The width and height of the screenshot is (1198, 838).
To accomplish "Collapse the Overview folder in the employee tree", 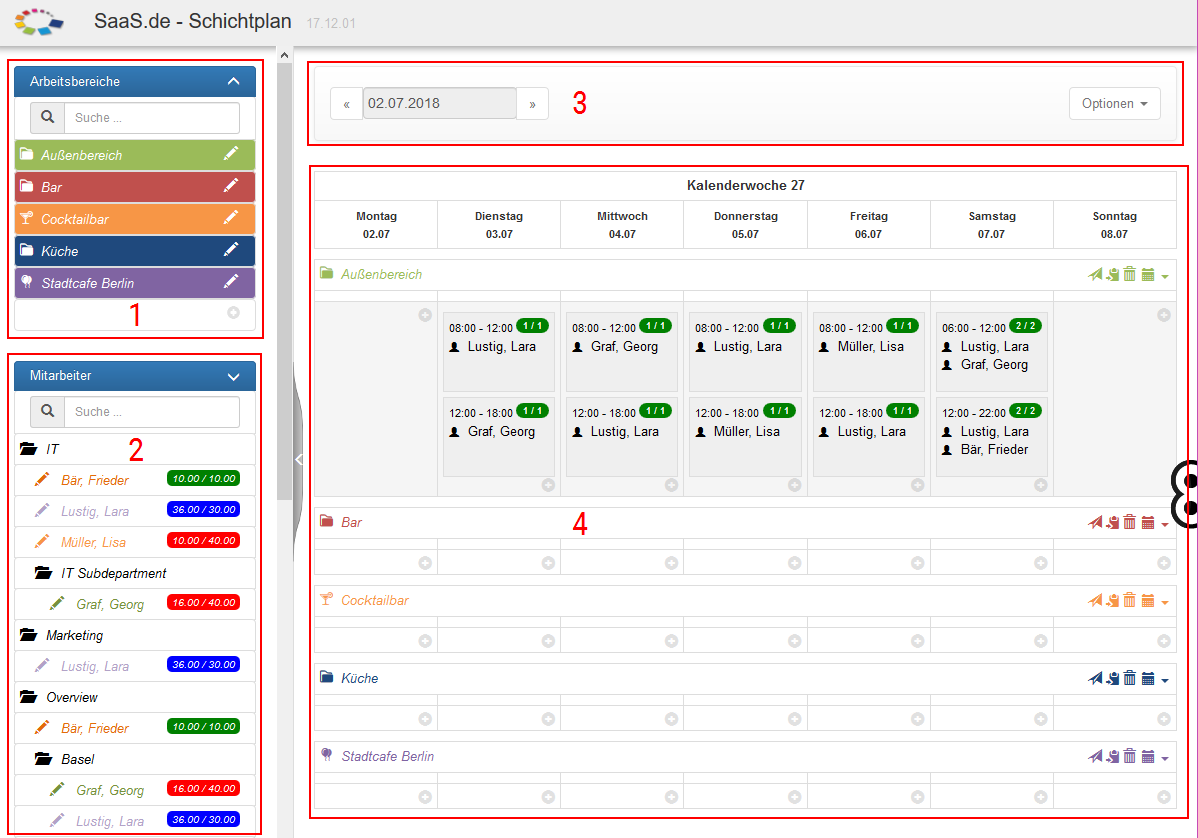I will pos(28,697).
